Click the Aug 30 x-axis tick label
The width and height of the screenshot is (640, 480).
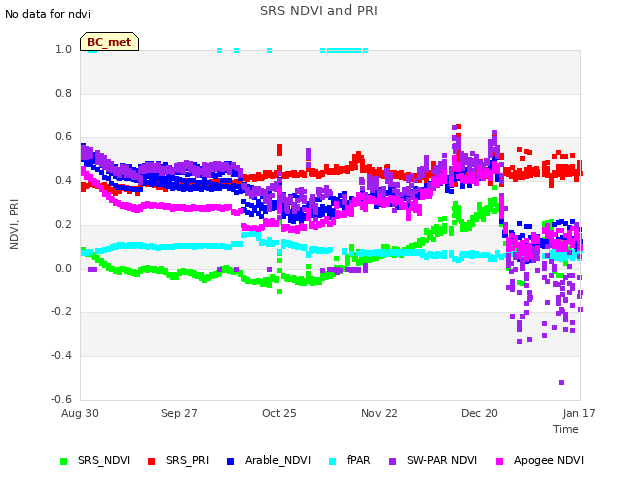80,413
